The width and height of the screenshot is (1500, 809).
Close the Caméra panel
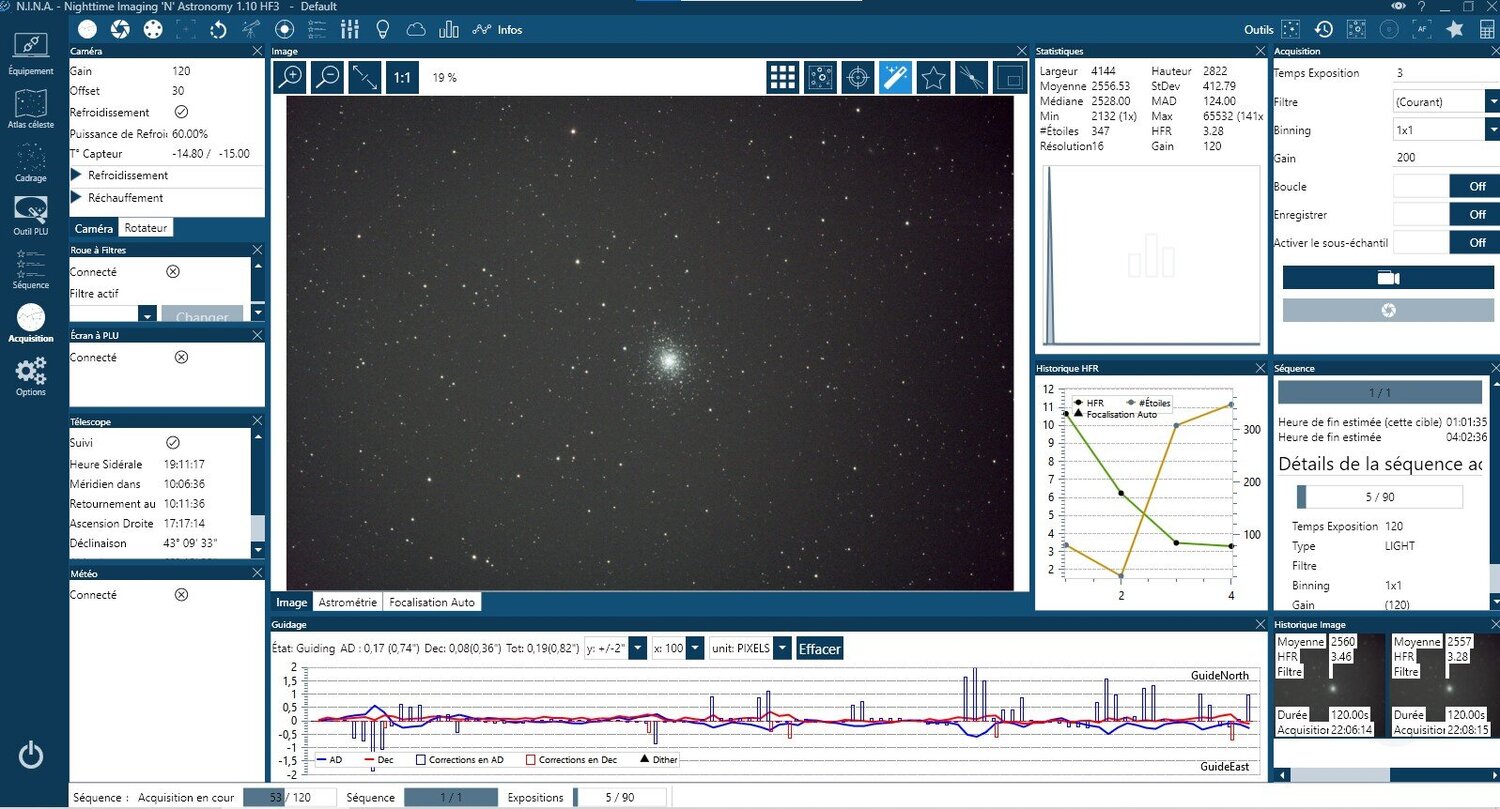click(258, 51)
